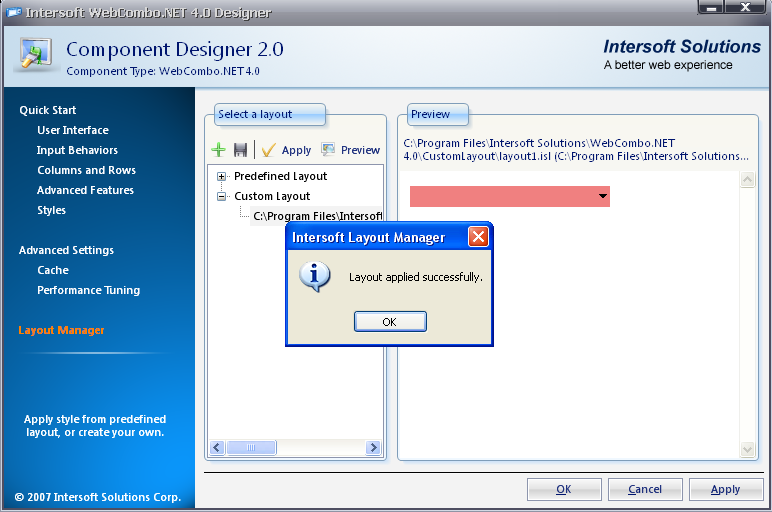Click the Intersoft Solutions brand text

click(682, 46)
